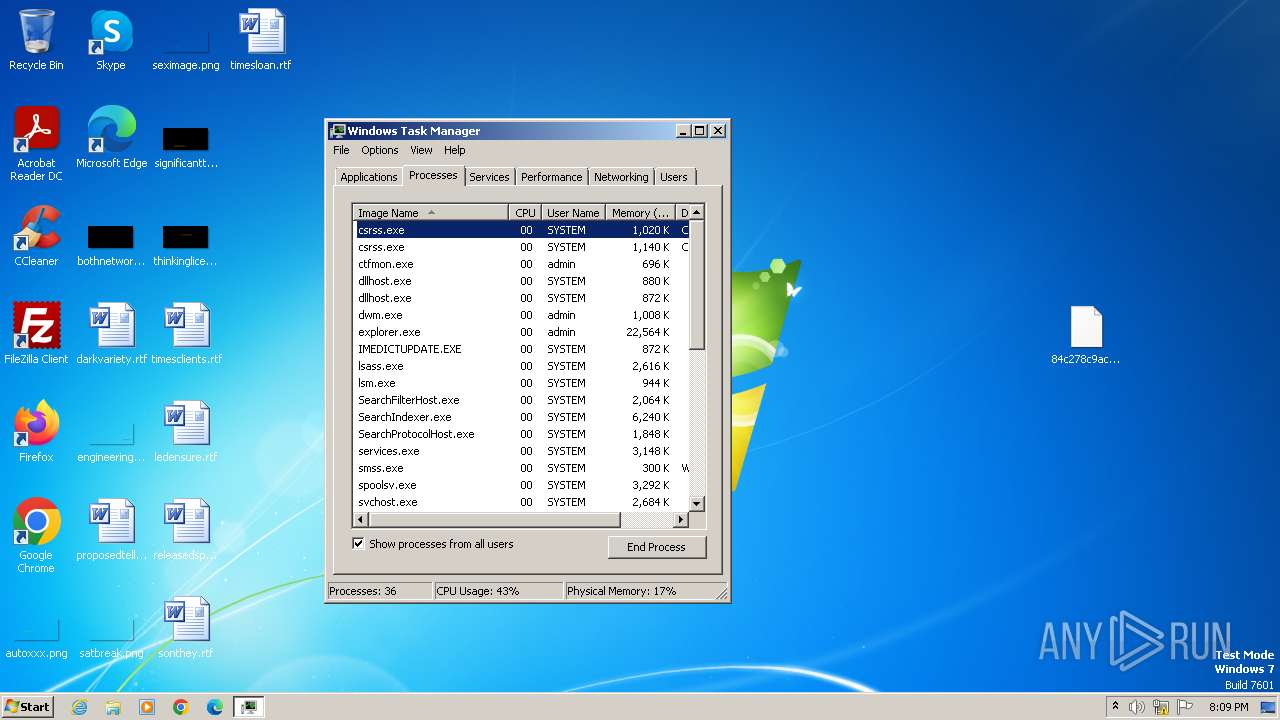
Task: Select the darkvariety.rtf document icon
Action: tap(111, 334)
